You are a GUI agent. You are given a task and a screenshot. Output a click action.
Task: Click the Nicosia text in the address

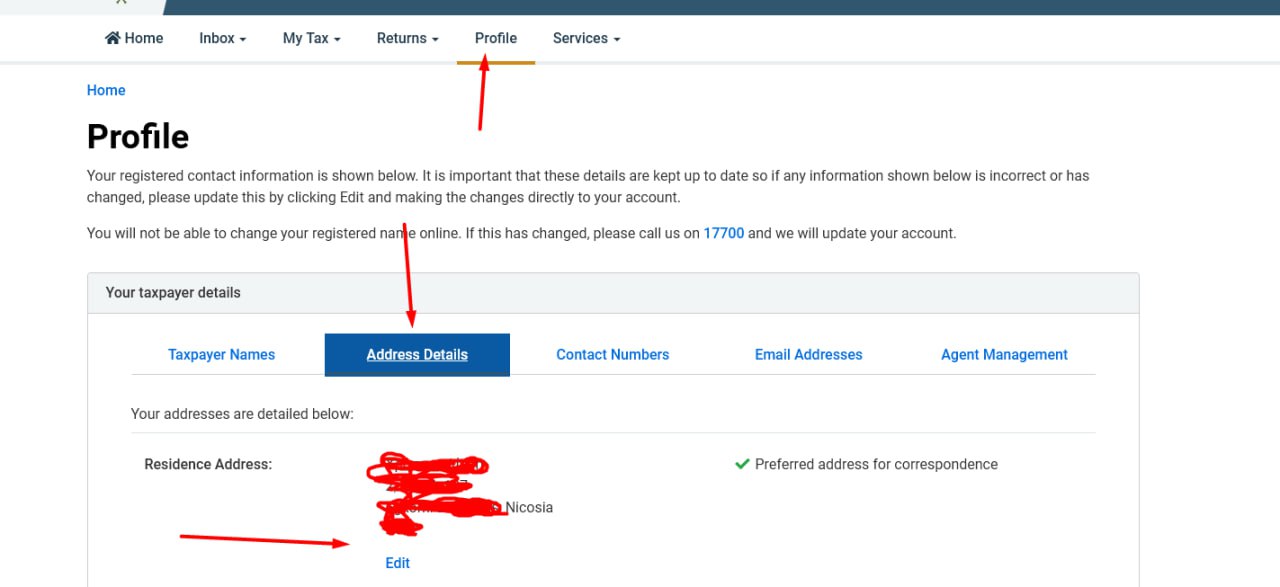point(529,507)
